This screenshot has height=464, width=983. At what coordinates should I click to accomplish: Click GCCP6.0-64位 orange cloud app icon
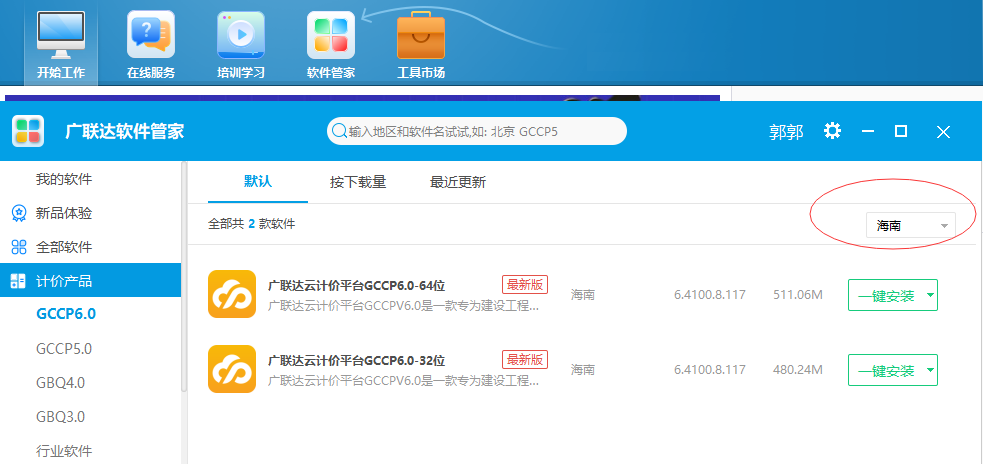tap(232, 294)
